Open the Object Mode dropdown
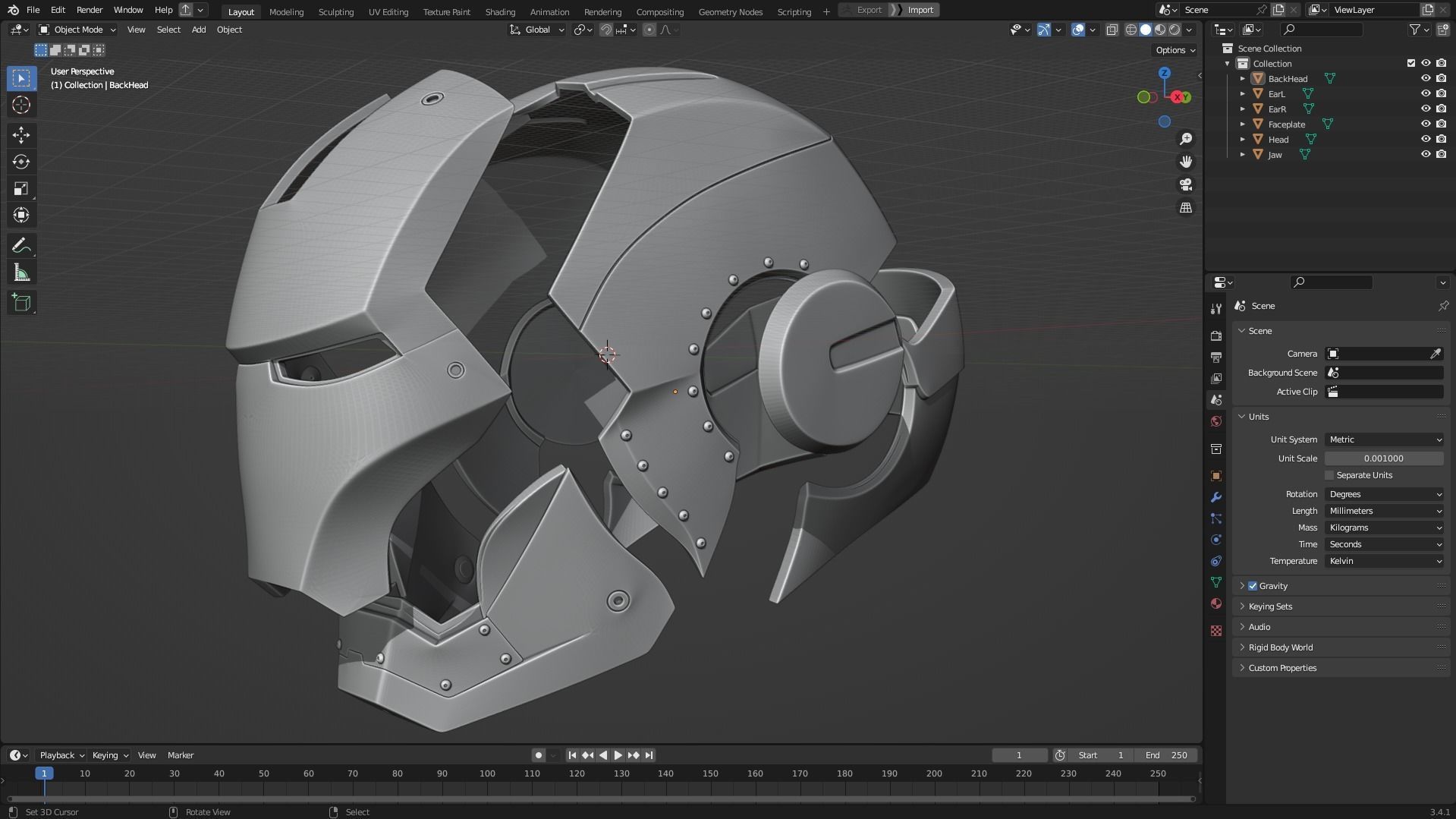This screenshot has width=1456, height=819. click(x=77, y=30)
